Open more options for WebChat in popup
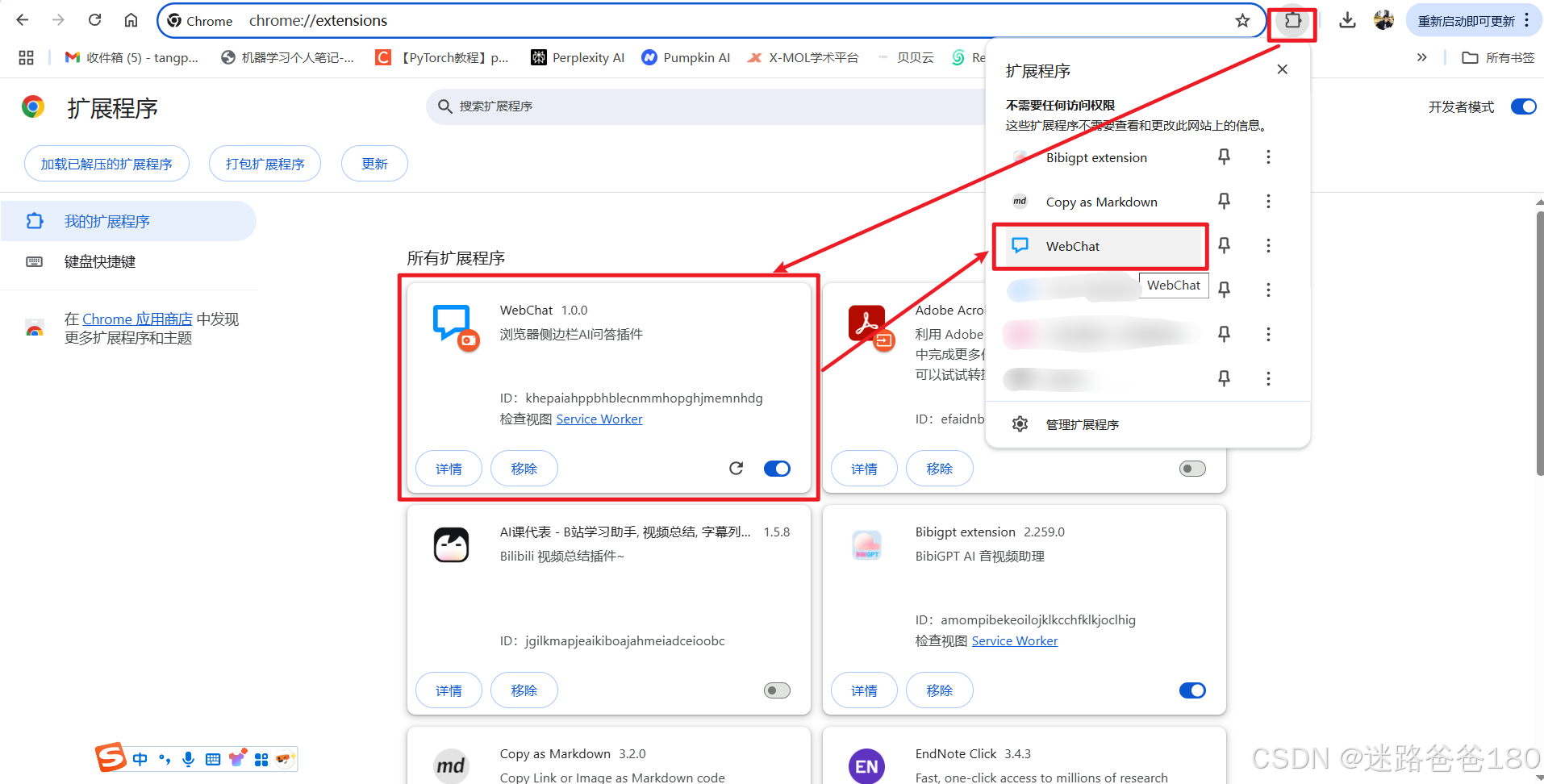 (1268, 245)
